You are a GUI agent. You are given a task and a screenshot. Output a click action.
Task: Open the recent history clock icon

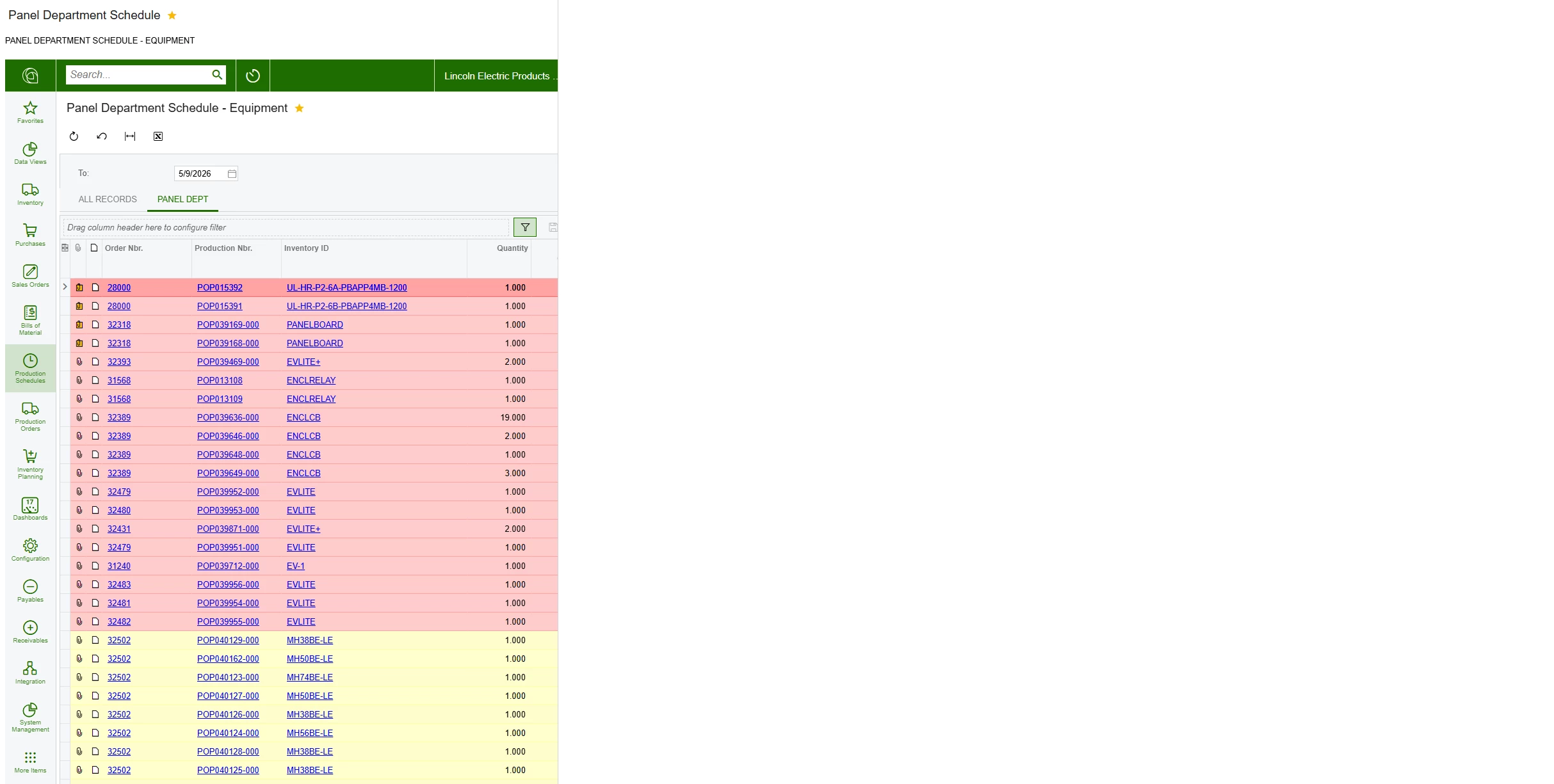[253, 76]
